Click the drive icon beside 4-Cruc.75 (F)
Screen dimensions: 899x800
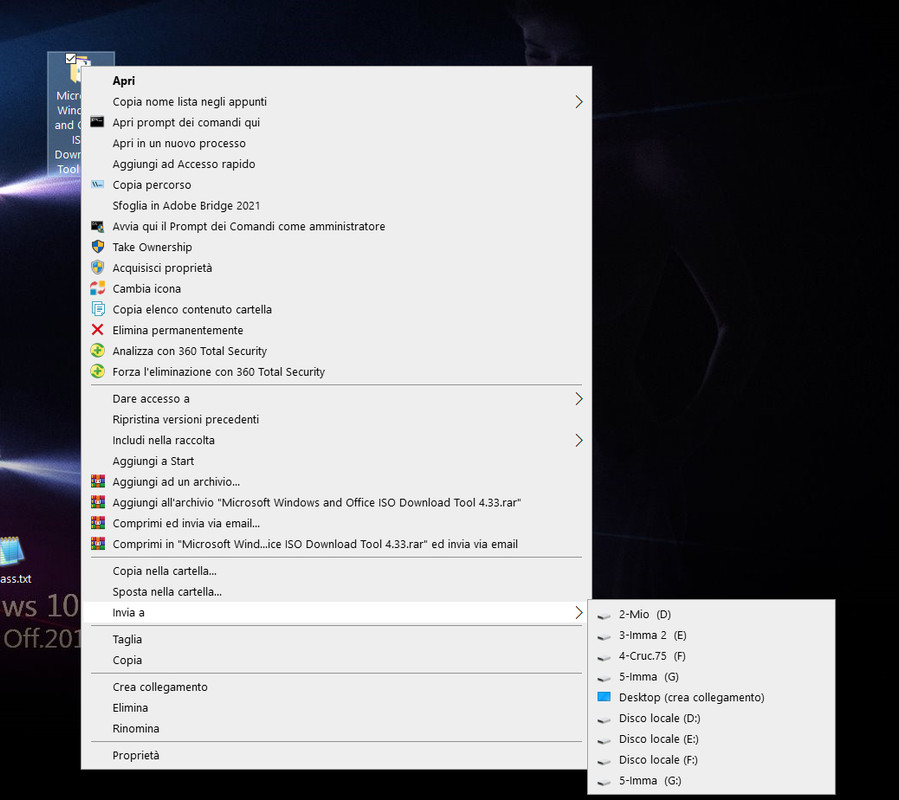604,657
